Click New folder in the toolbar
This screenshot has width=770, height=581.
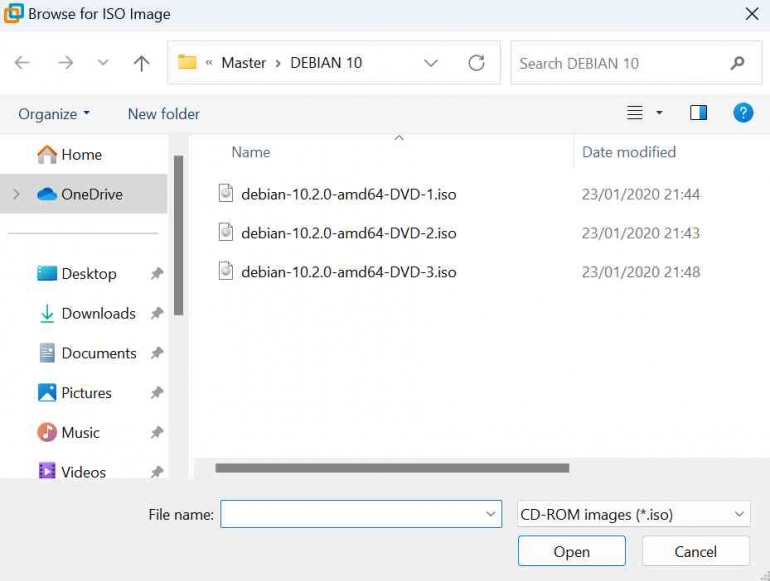(163, 114)
